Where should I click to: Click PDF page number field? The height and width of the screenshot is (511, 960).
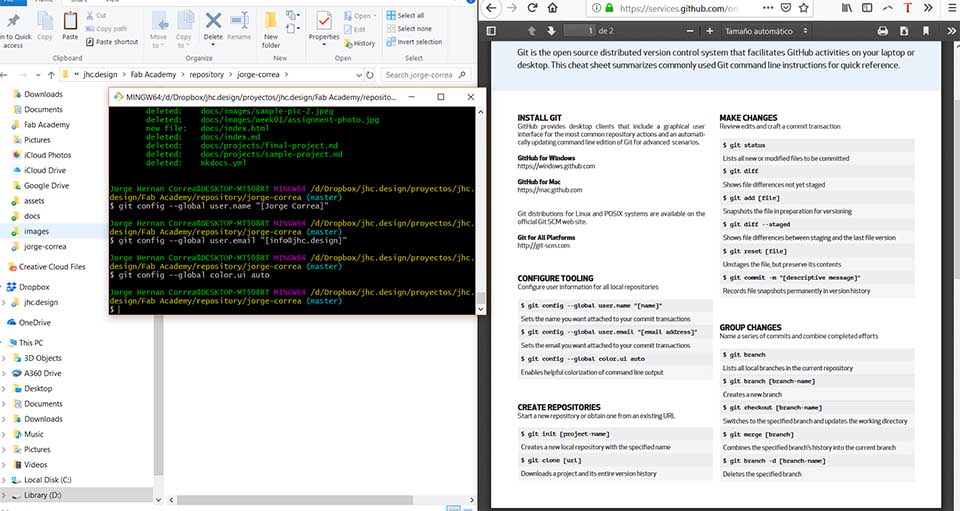tap(580, 31)
